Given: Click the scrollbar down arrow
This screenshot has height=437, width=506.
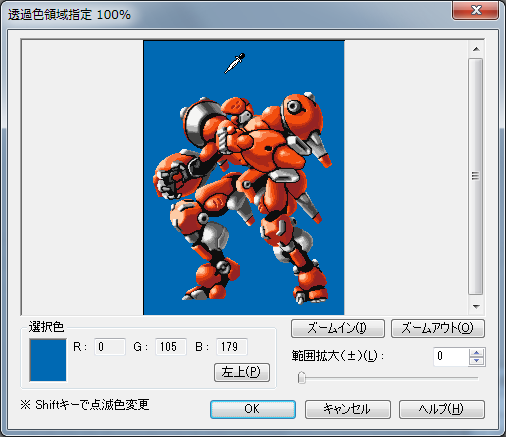Looking at the screenshot, I should pyautogui.click(x=476, y=306).
